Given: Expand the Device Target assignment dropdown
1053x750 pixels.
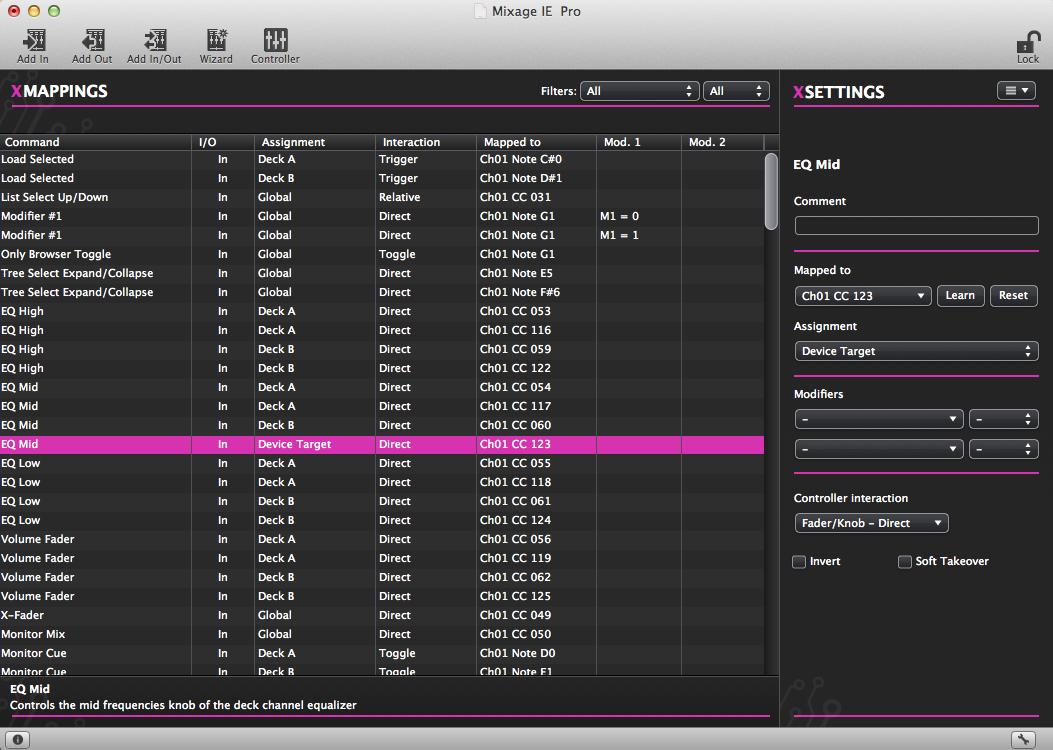Looking at the screenshot, I should 915,351.
